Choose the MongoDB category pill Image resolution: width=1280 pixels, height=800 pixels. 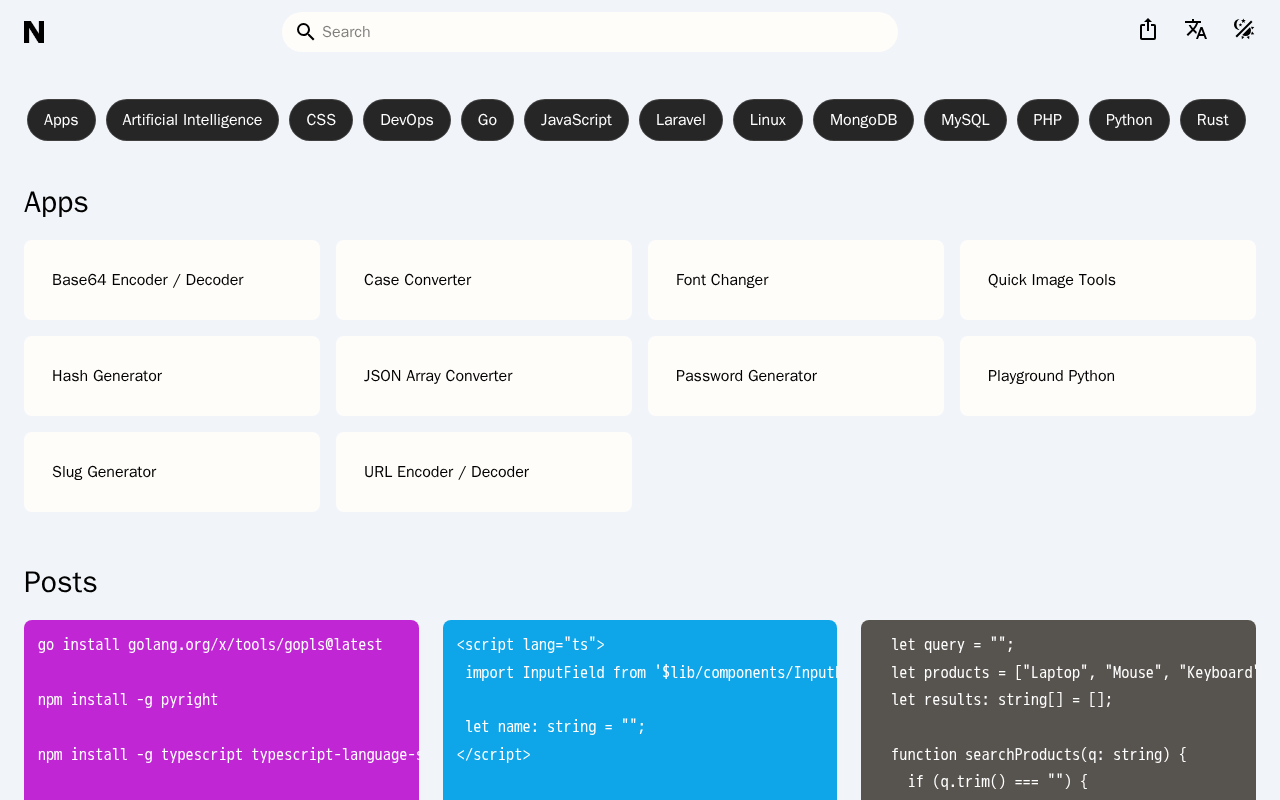pyautogui.click(x=863, y=120)
